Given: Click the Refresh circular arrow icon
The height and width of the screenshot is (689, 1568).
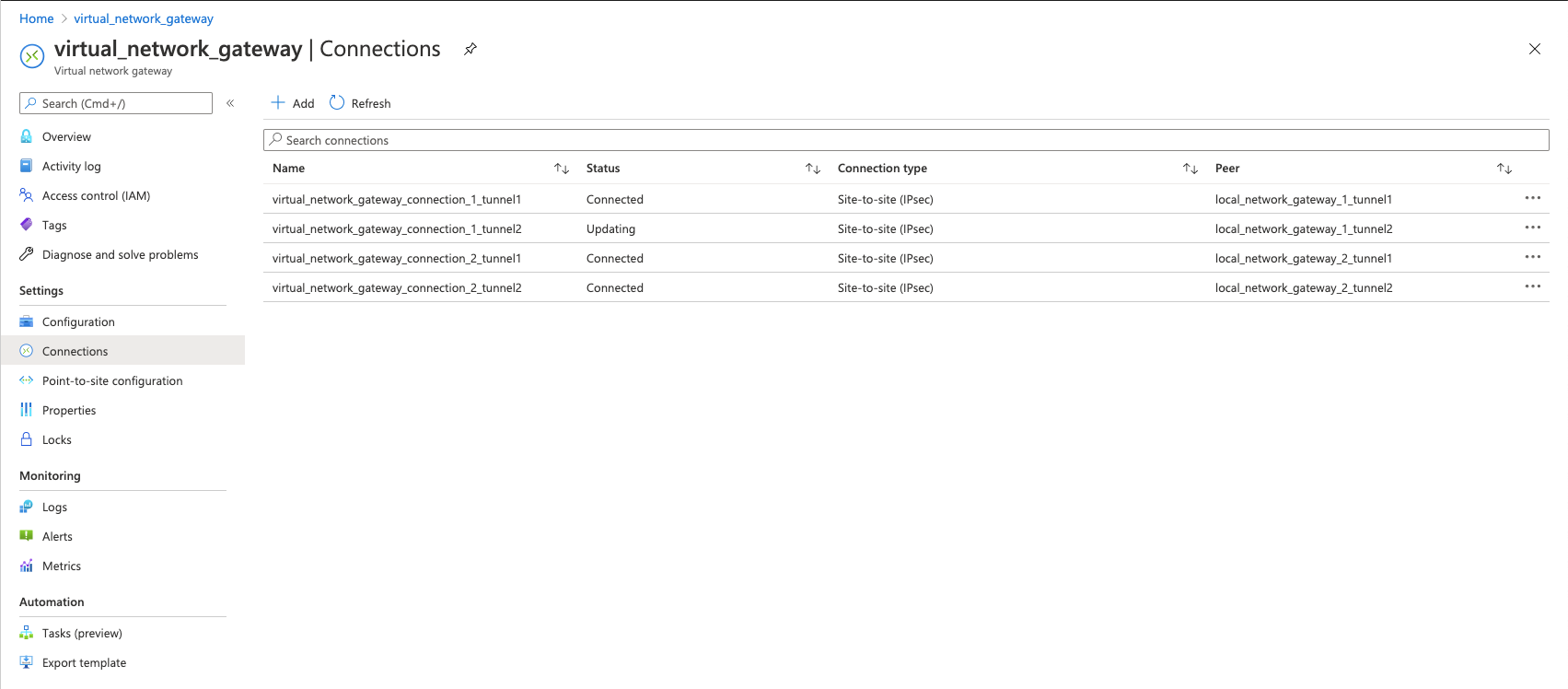Looking at the screenshot, I should point(337,102).
